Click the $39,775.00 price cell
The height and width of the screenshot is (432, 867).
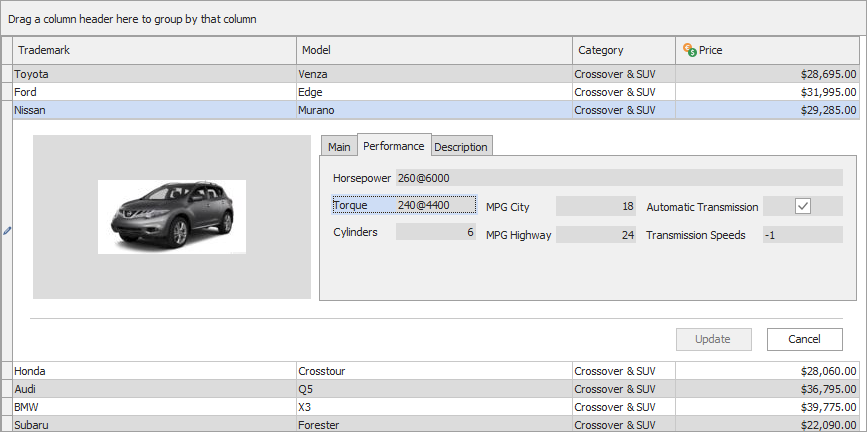[x=767, y=407]
